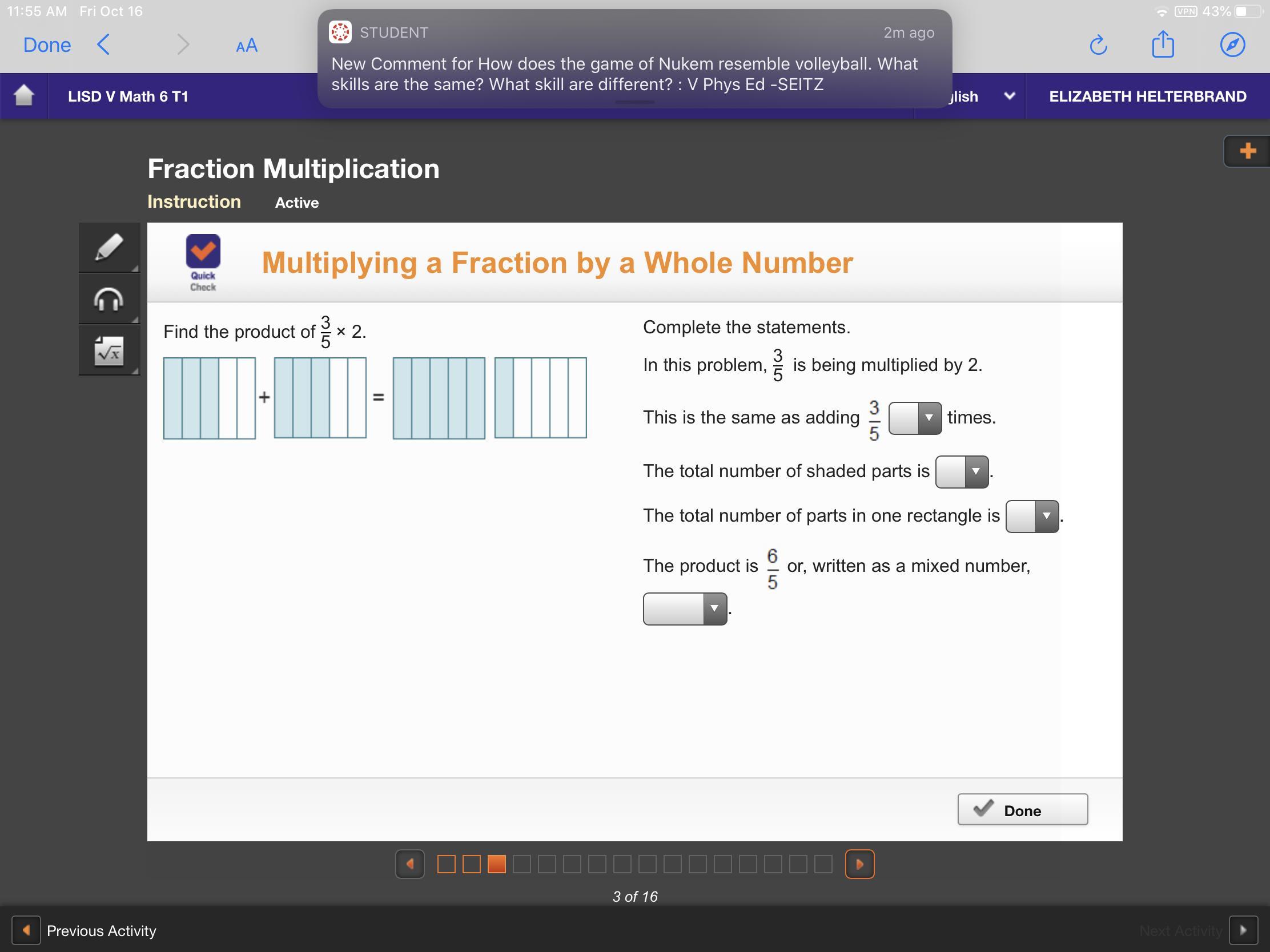
Task: Click the Done check button
Action: (1023, 810)
